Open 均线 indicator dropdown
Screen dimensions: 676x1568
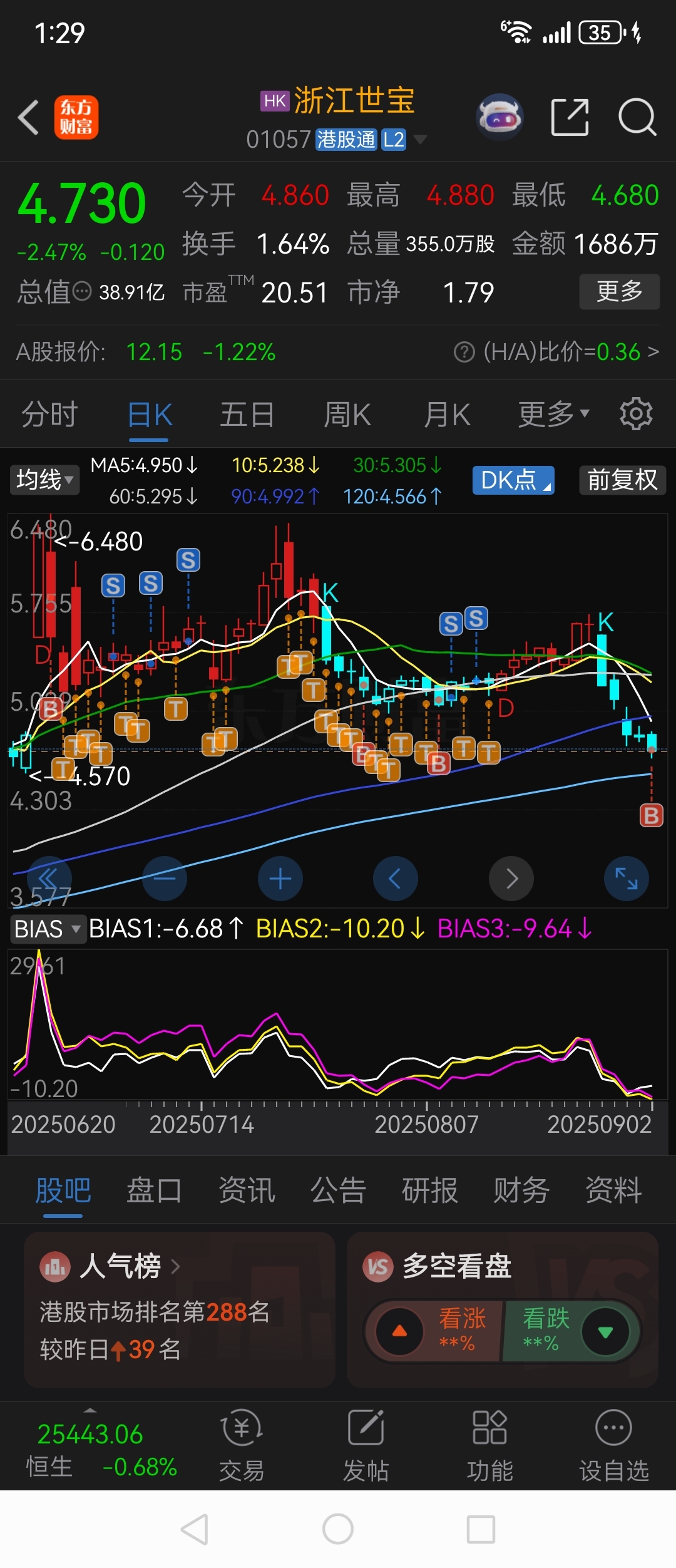point(44,480)
